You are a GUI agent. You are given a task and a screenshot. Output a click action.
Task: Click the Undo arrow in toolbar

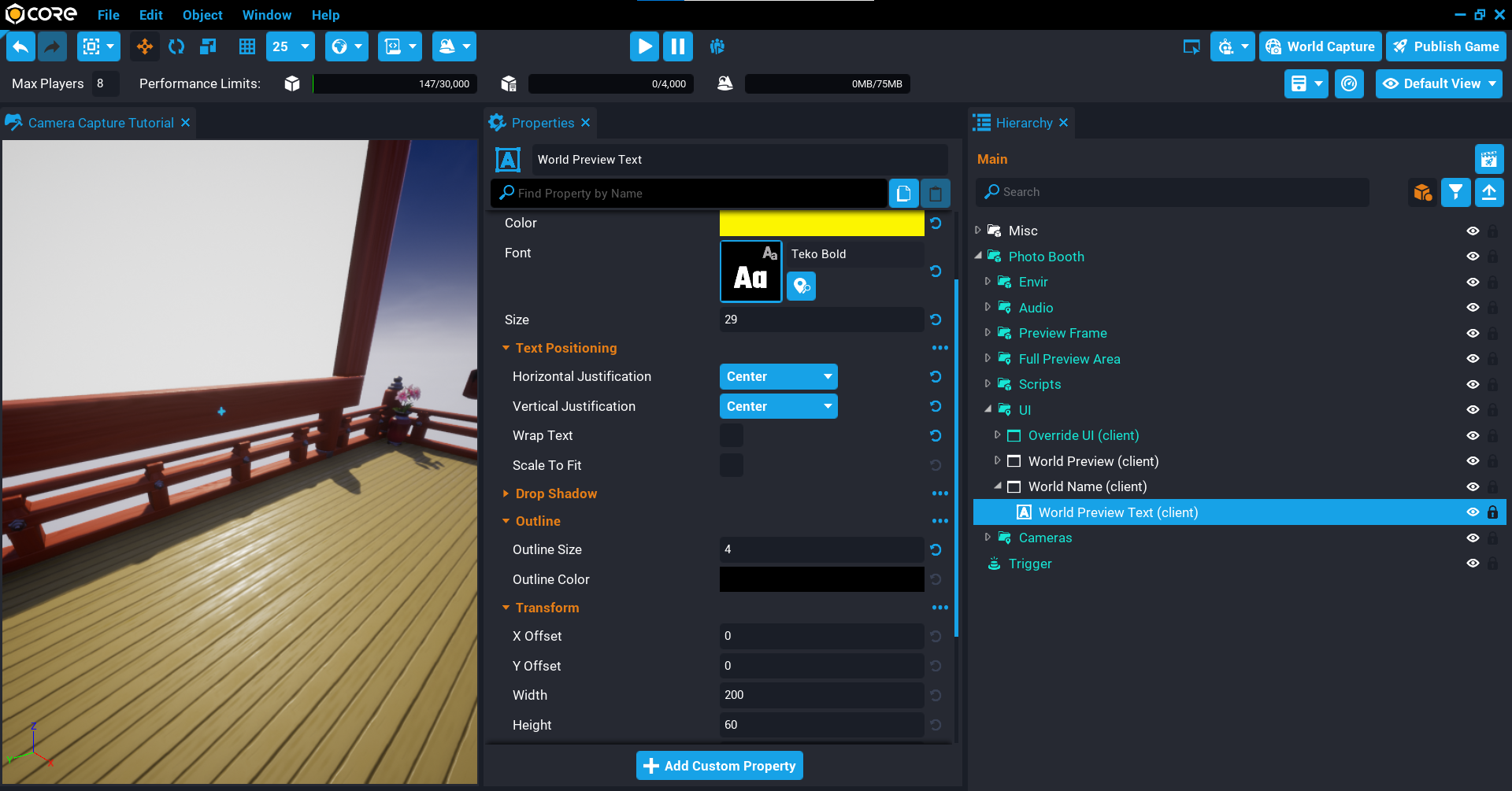tap(20, 46)
